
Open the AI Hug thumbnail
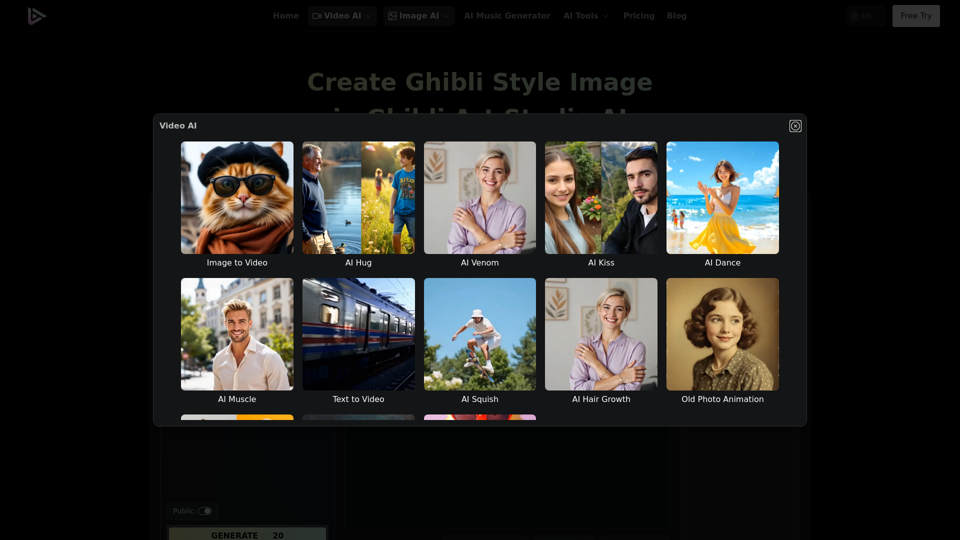tap(358, 198)
